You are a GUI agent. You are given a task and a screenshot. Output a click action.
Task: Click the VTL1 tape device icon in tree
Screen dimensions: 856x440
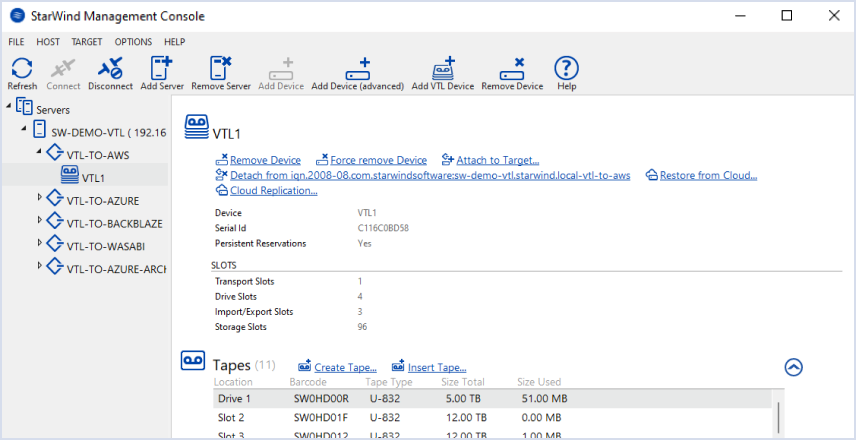coord(69,174)
